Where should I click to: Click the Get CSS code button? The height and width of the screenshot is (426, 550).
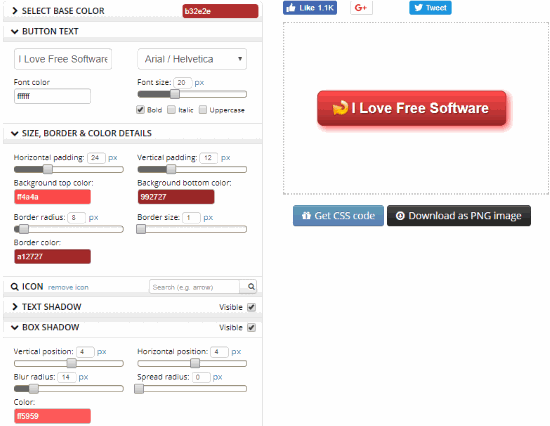[338, 215]
